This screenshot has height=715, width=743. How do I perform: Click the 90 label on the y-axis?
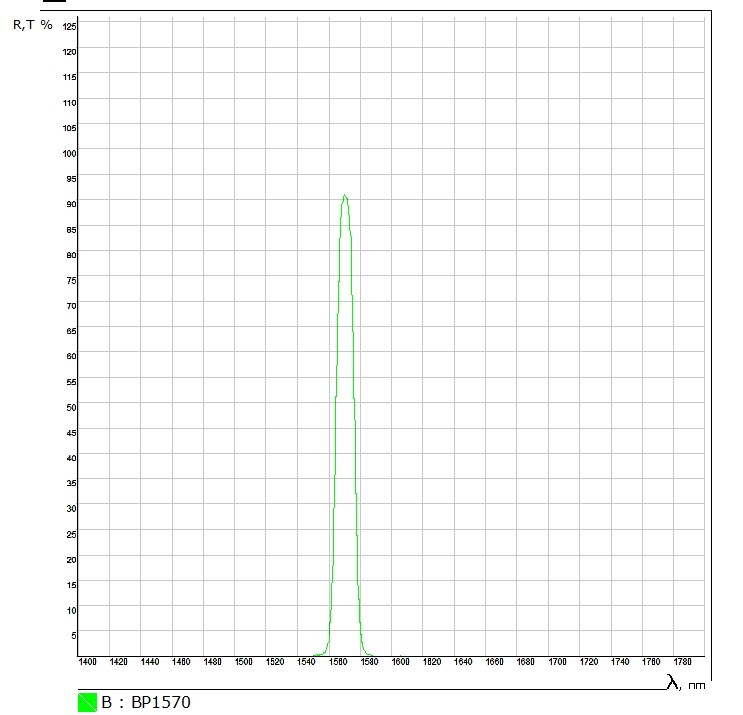click(71, 204)
